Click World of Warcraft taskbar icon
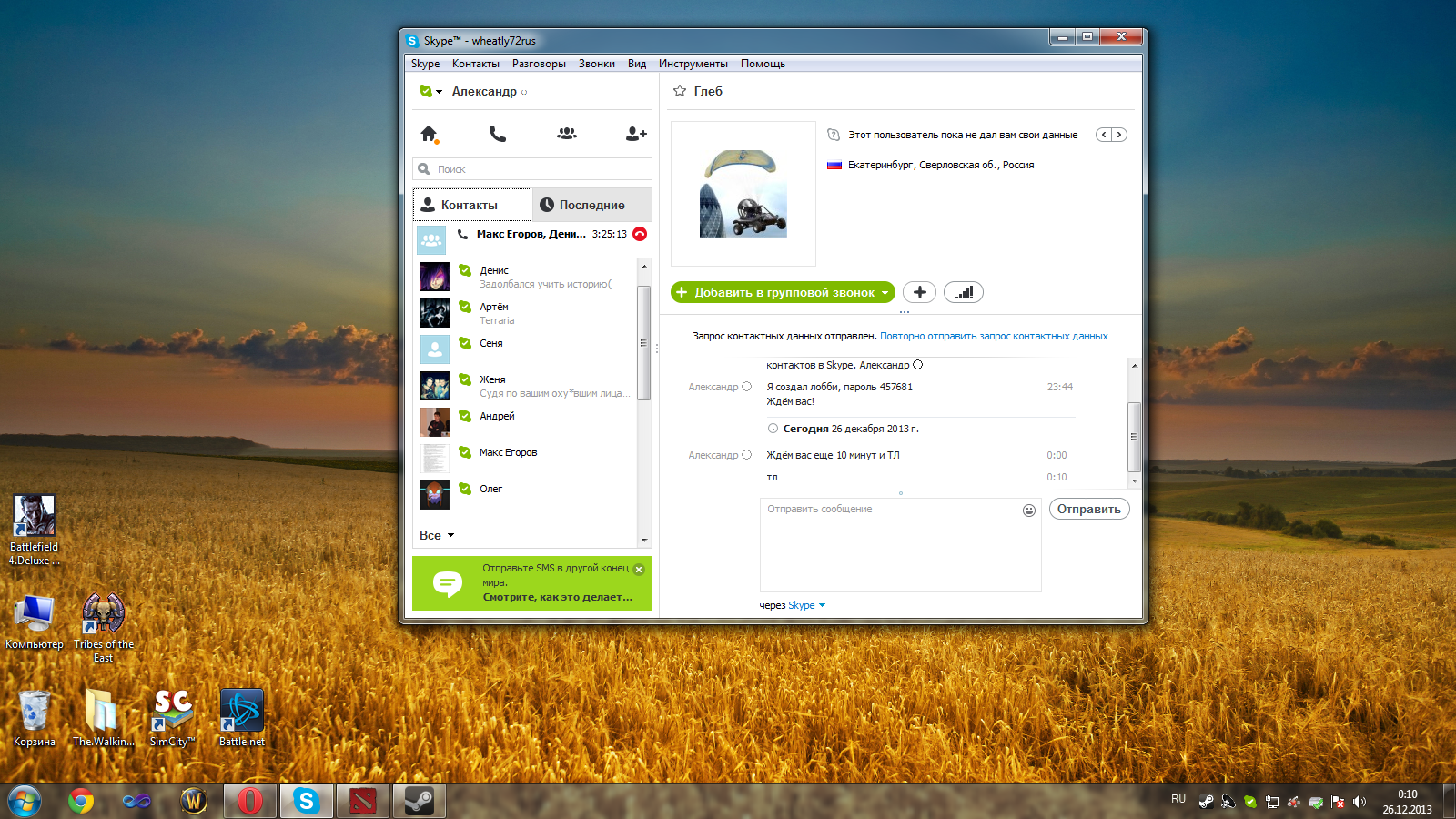 [x=194, y=801]
